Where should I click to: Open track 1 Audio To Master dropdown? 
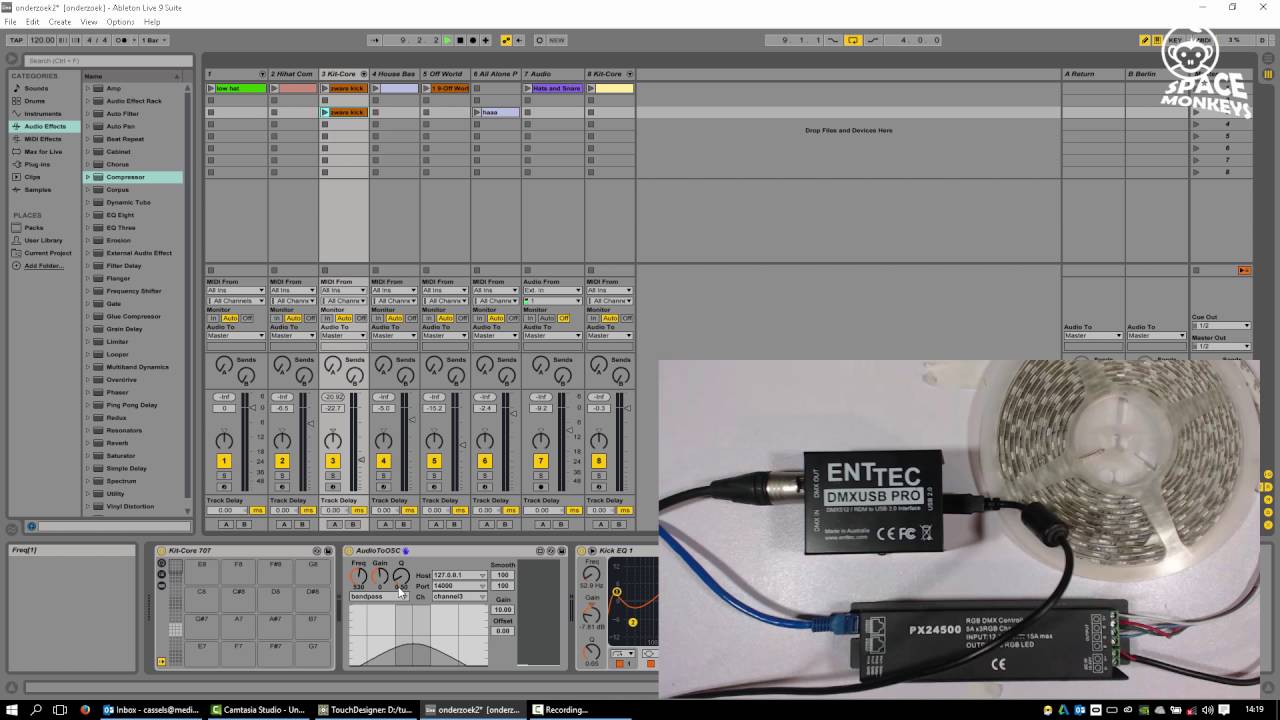236,335
